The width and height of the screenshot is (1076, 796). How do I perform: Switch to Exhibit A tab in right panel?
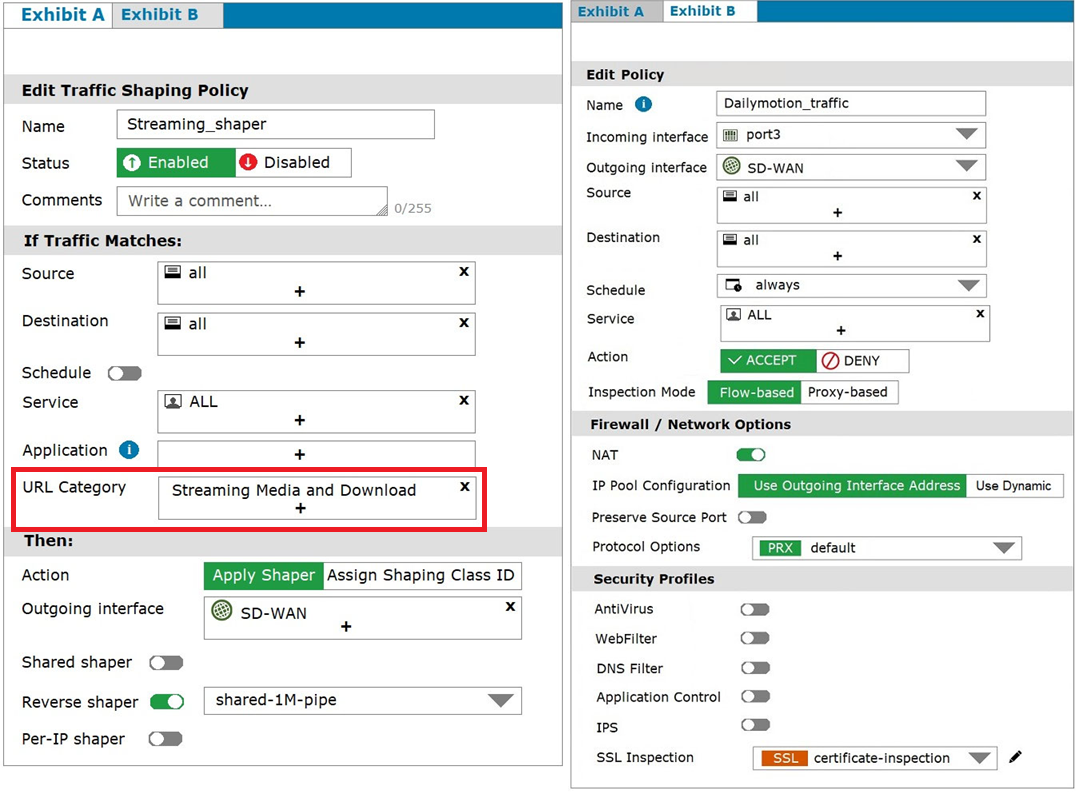[x=611, y=12]
